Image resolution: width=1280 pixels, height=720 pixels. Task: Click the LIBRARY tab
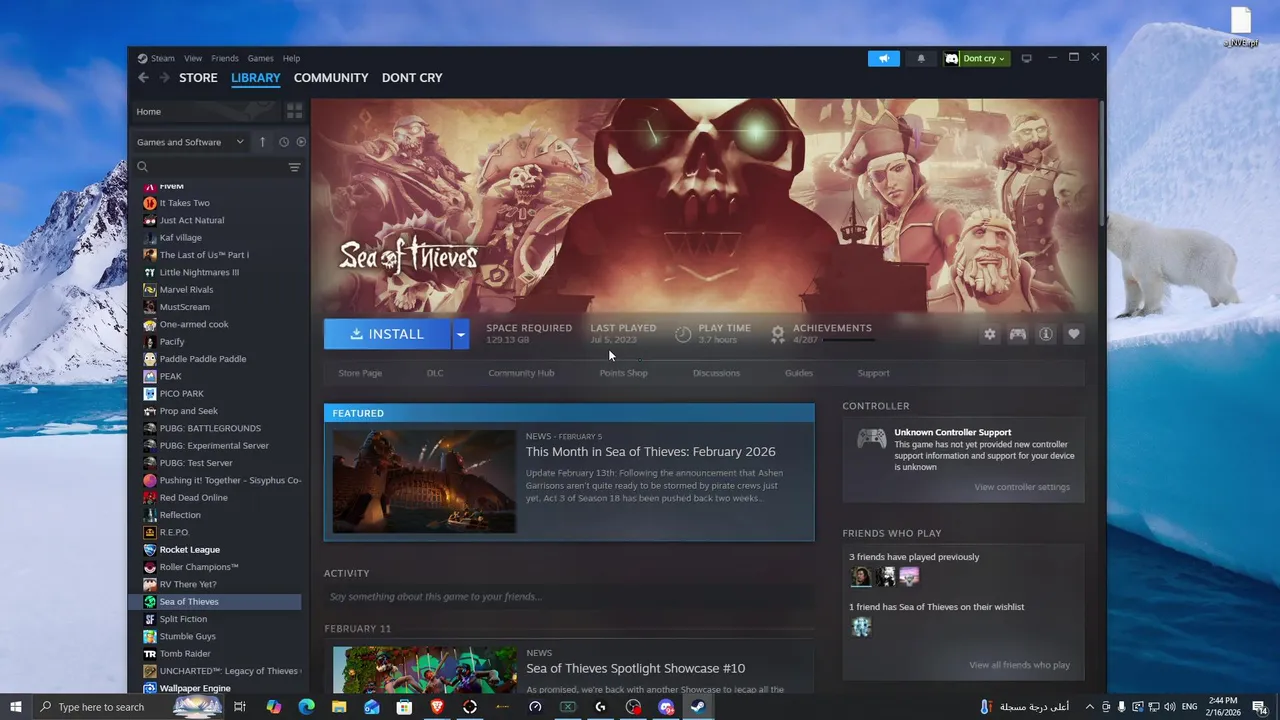(x=256, y=78)
